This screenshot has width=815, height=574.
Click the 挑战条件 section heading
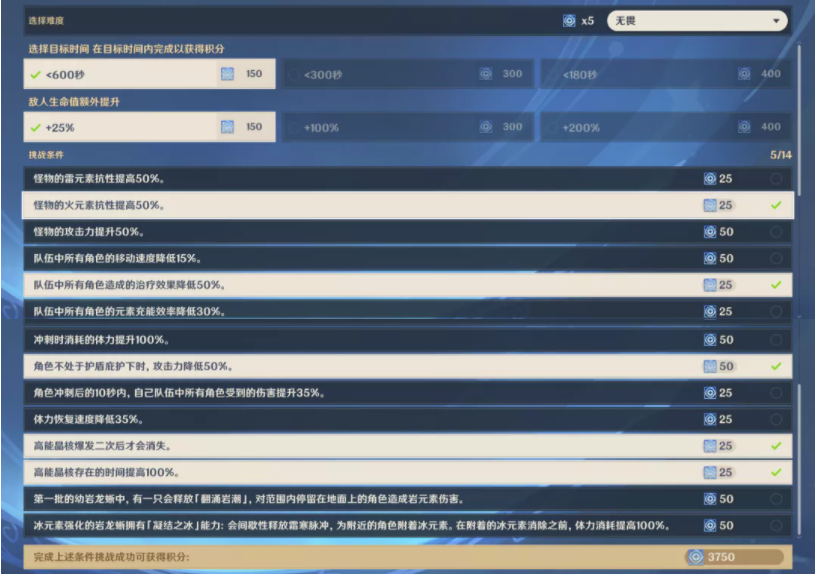coord(46,155)
